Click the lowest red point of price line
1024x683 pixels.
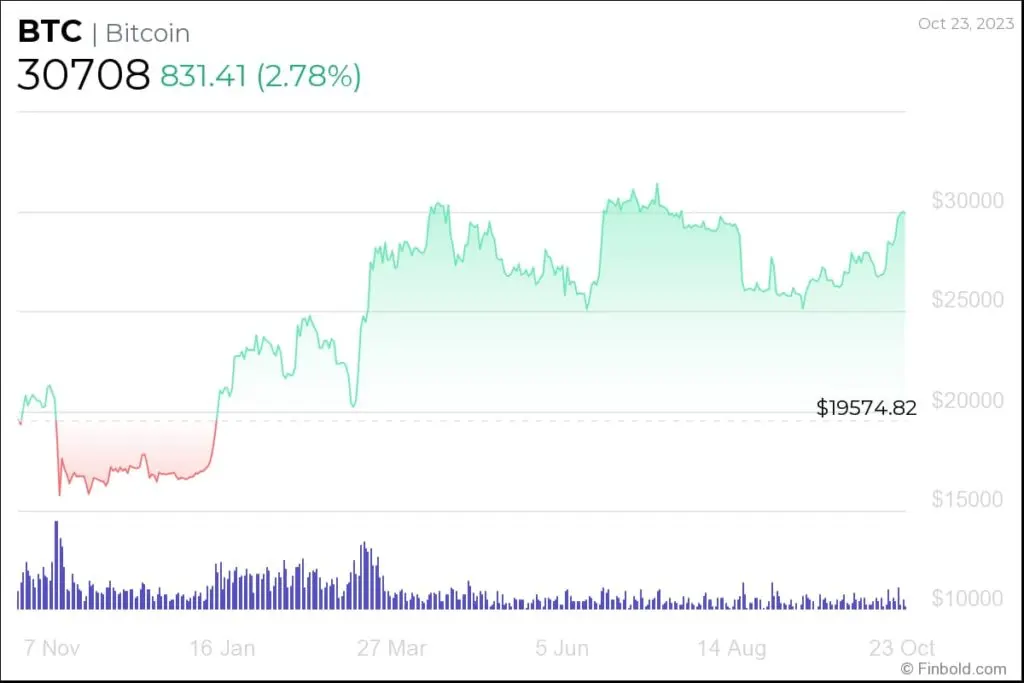[x=59, y=494]
